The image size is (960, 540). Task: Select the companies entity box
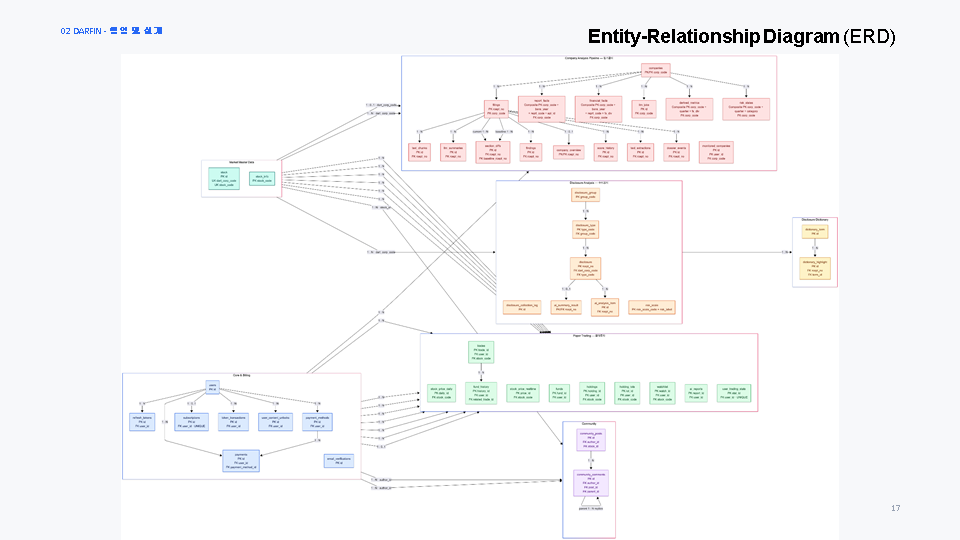coord(655,70)
